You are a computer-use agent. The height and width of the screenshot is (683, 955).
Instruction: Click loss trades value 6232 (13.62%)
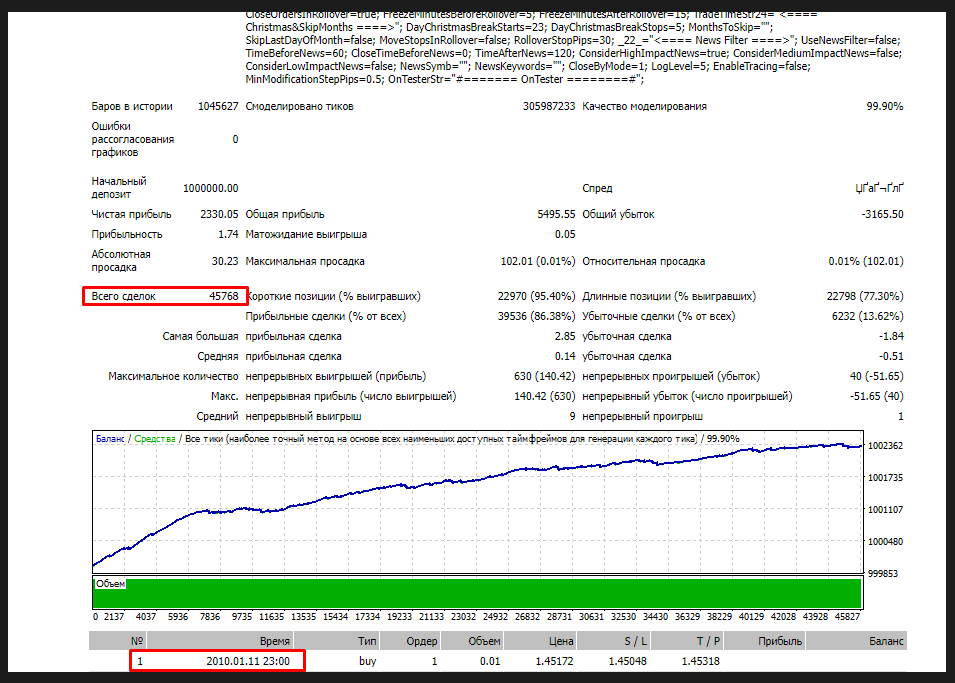(868, 316)
